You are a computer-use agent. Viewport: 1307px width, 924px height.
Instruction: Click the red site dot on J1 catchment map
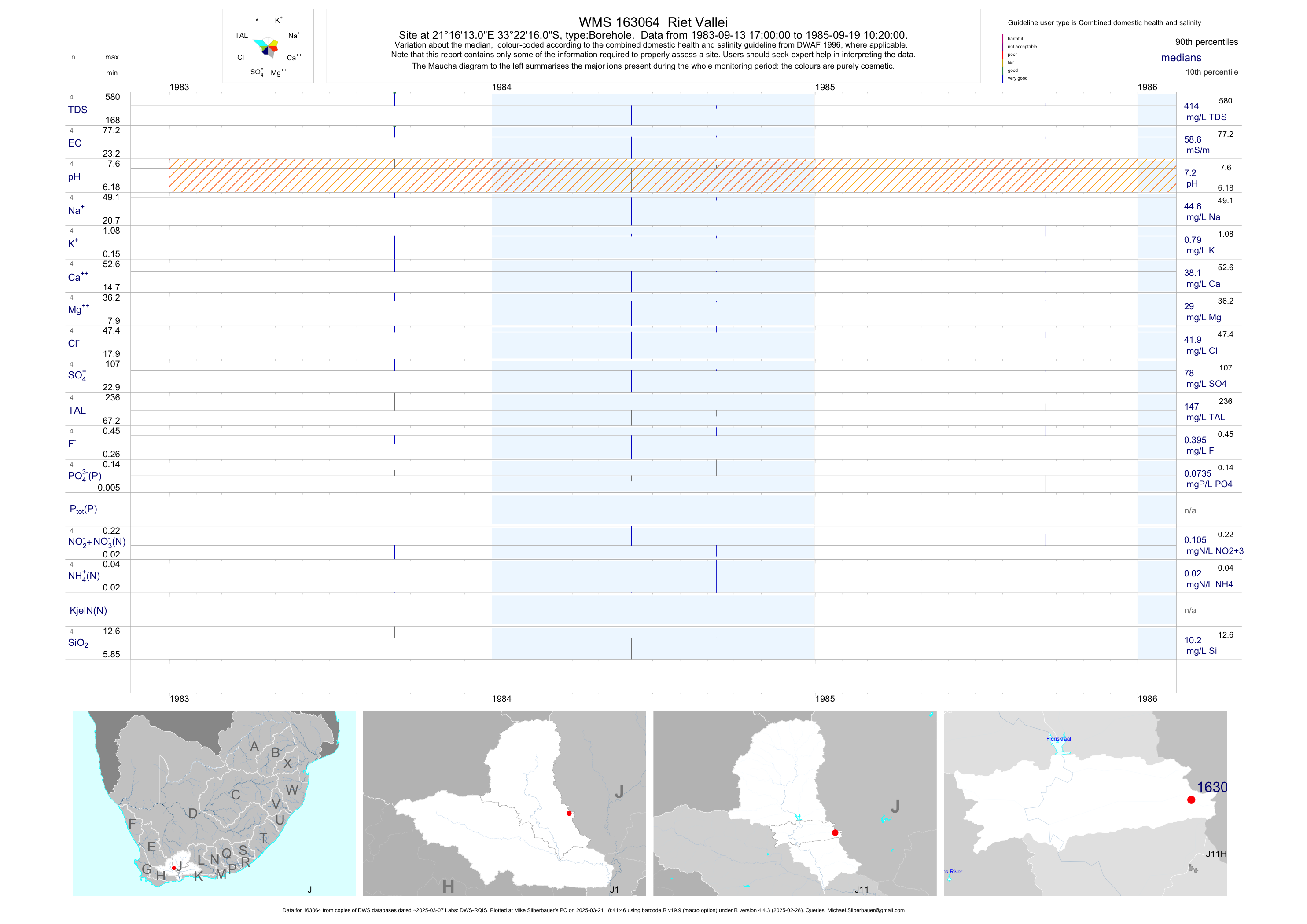pos(569,813)
